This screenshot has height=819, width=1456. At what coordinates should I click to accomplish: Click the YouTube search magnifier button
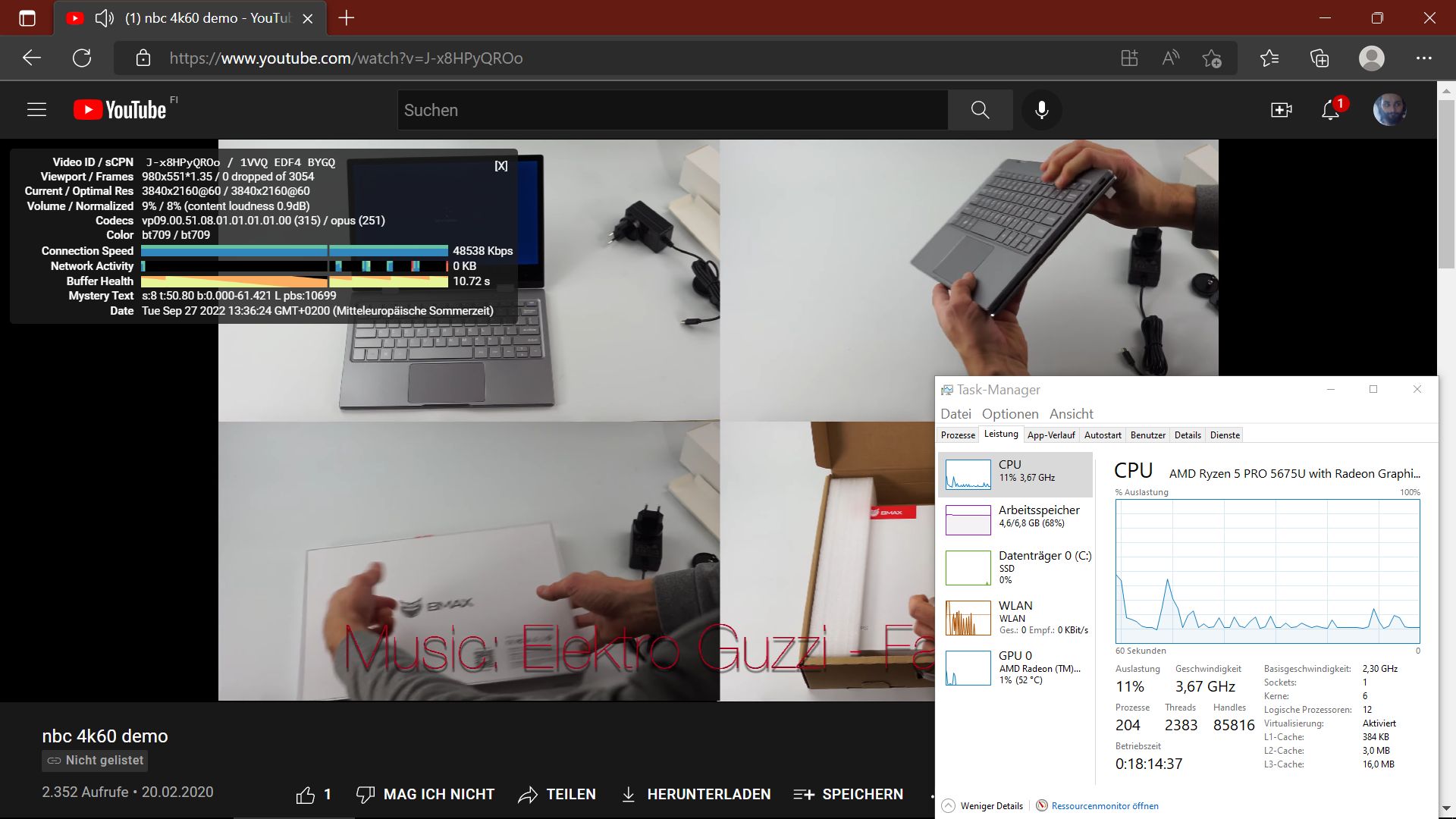coord(980,110)
